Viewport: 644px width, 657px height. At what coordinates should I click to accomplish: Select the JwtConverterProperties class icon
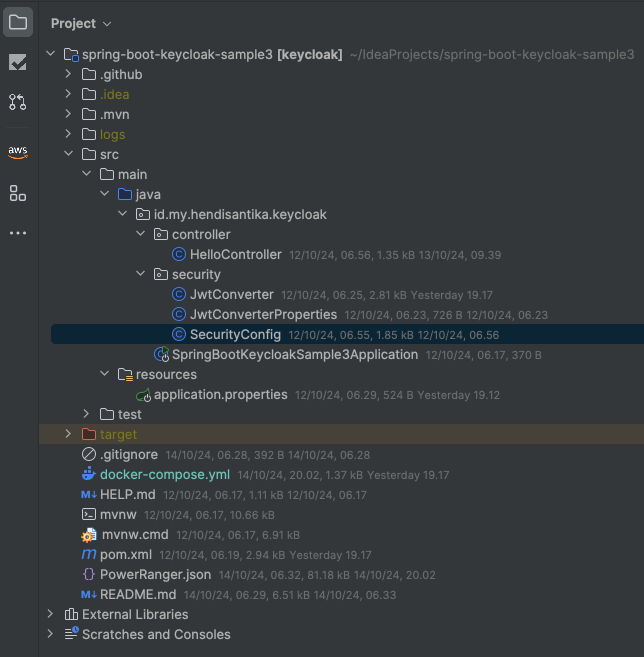pyautogui.click(x=179, y=314)
